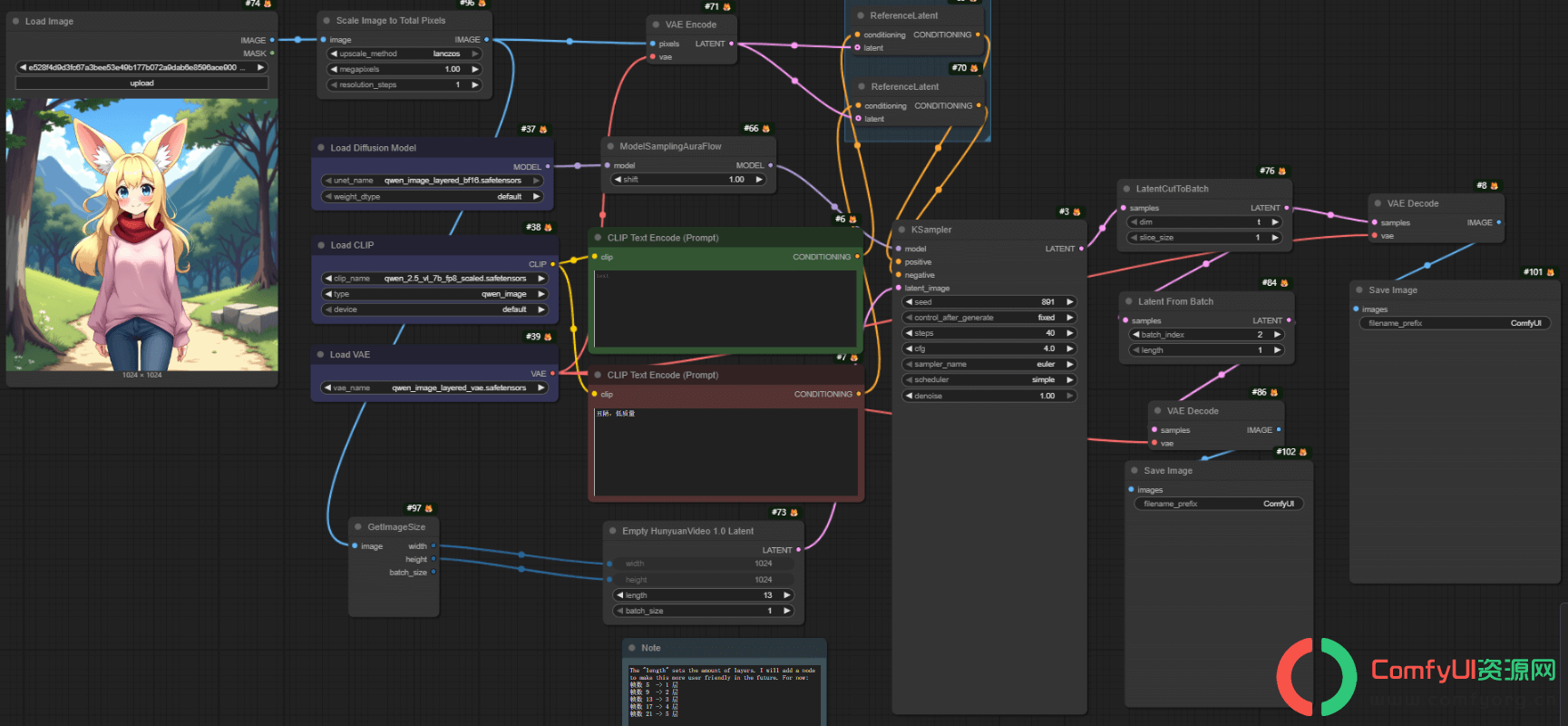Collapse the Empty HunyuanVideo 1.0 Latent node
Image resolution: width=1568 pixels, height=726 pixels.
click(613, 531)
